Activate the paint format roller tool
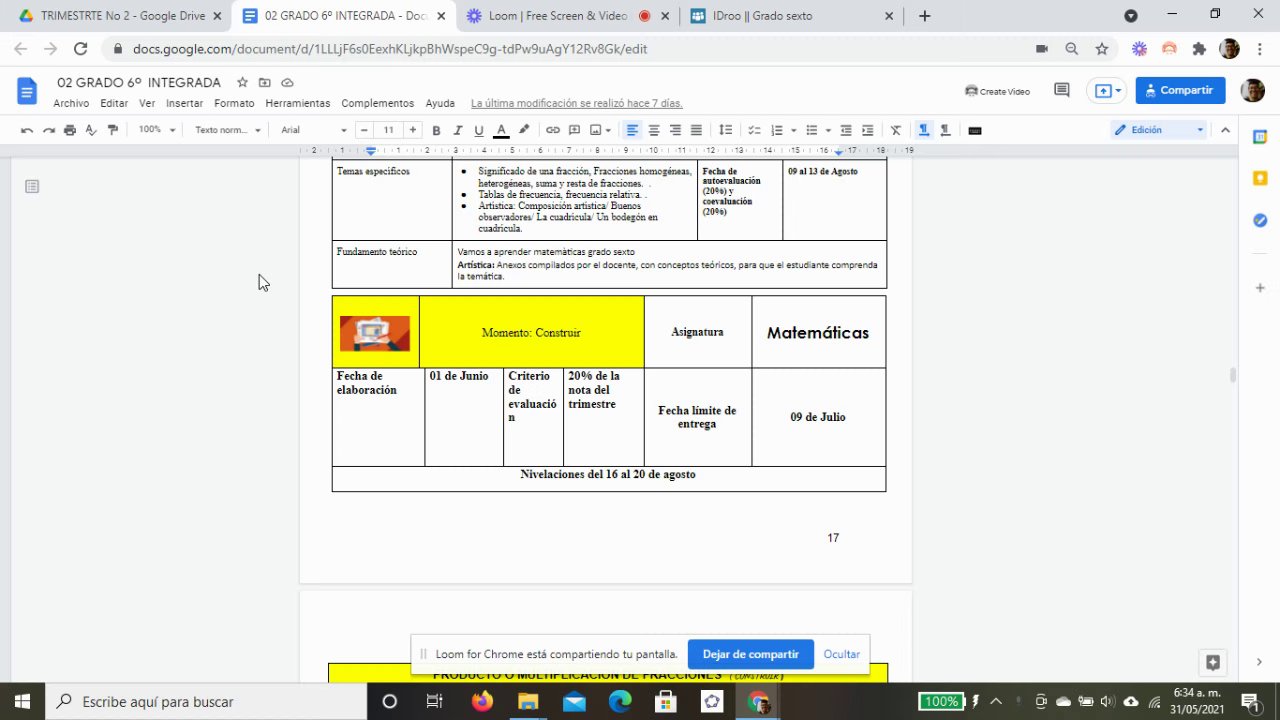The height and width of the screenshot is (720, 1280). click(113, 130)
